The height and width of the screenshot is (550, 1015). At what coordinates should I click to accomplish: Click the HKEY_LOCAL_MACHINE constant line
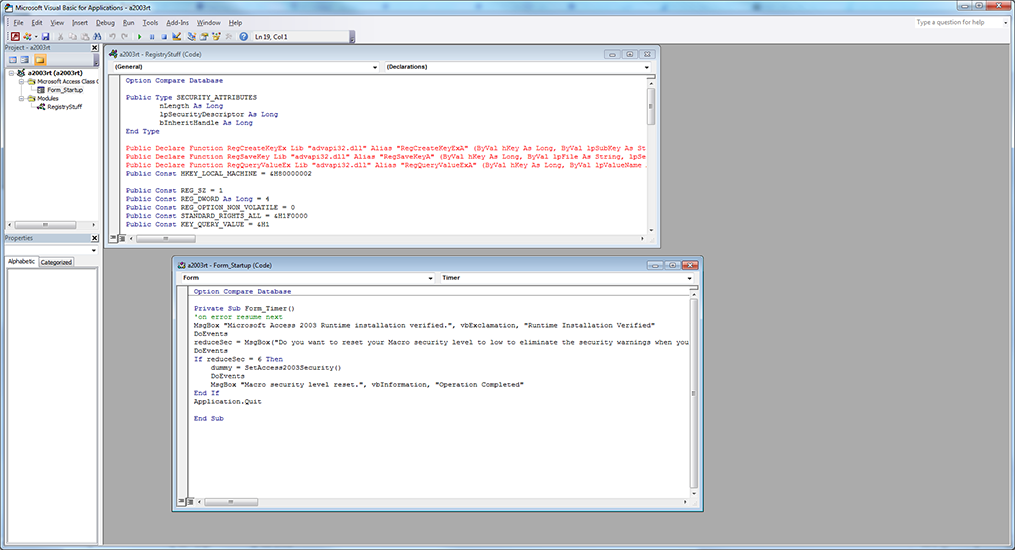tap(219, 173)
